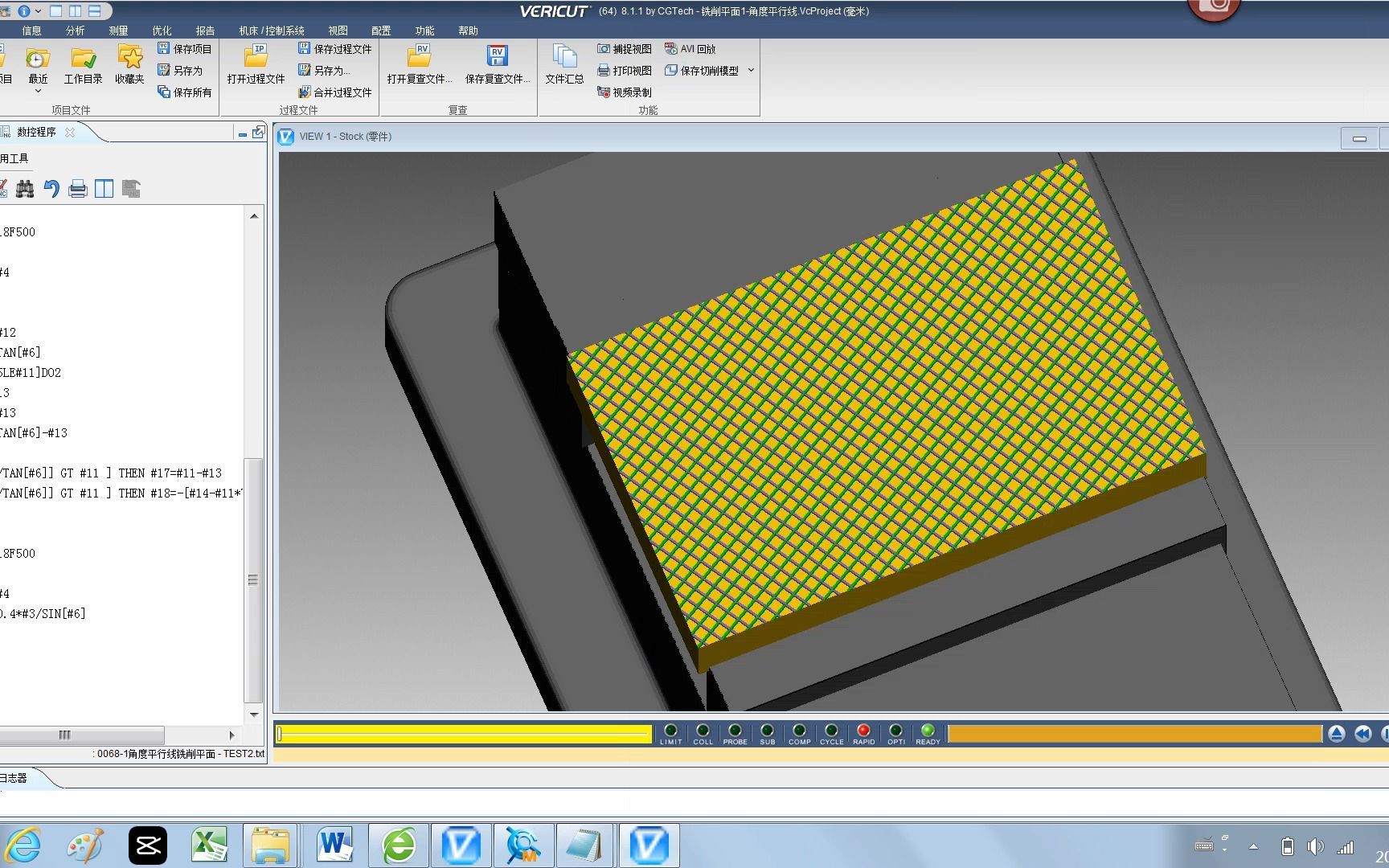The image size is (1389, 868).
Task: Click the yellow animation speed slider
Action: click(464, 733)
